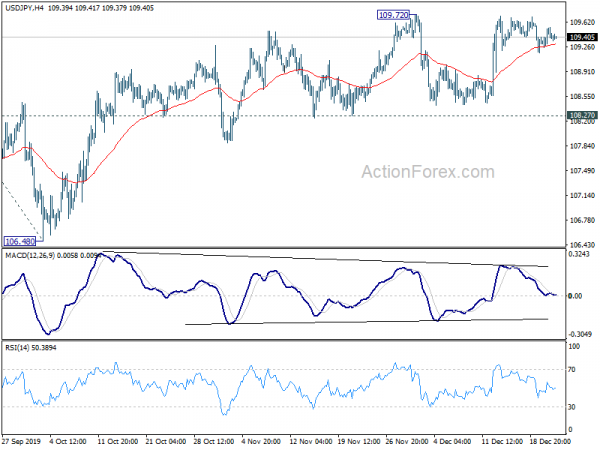600x450 pixels.
Task: Select the 109.720 high price label
Action: pos(393,15)
